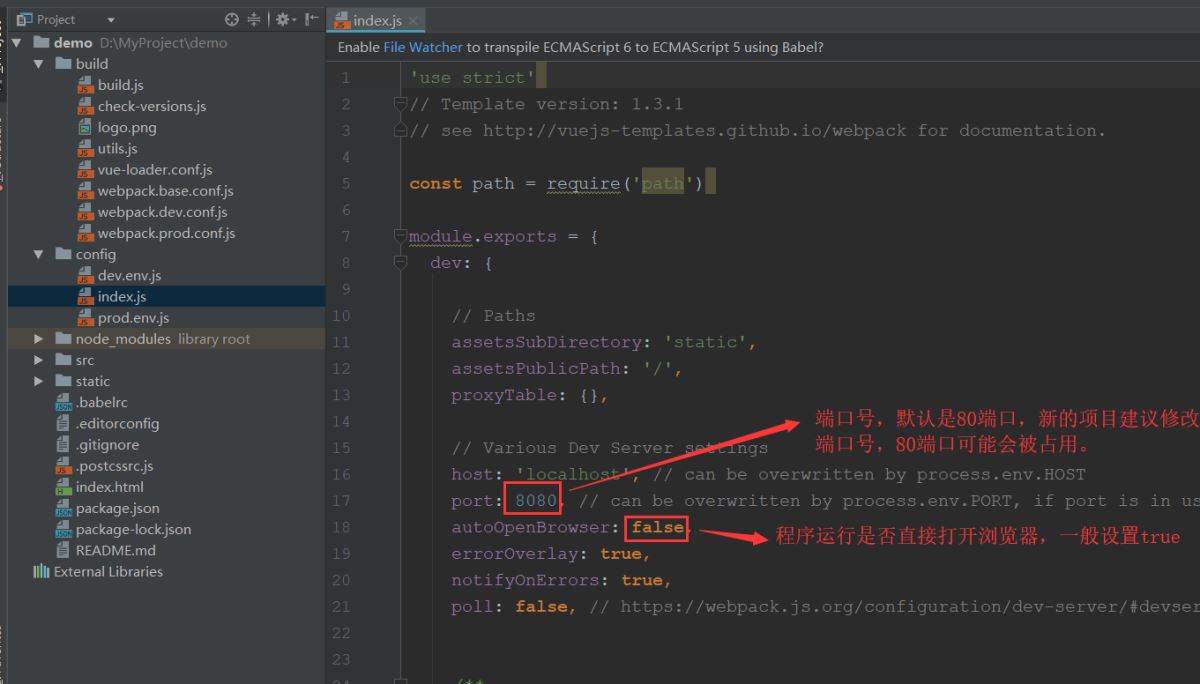Select build.js in the project tree
Viewport: 1200px width, 684px height.
click(120, 85)
